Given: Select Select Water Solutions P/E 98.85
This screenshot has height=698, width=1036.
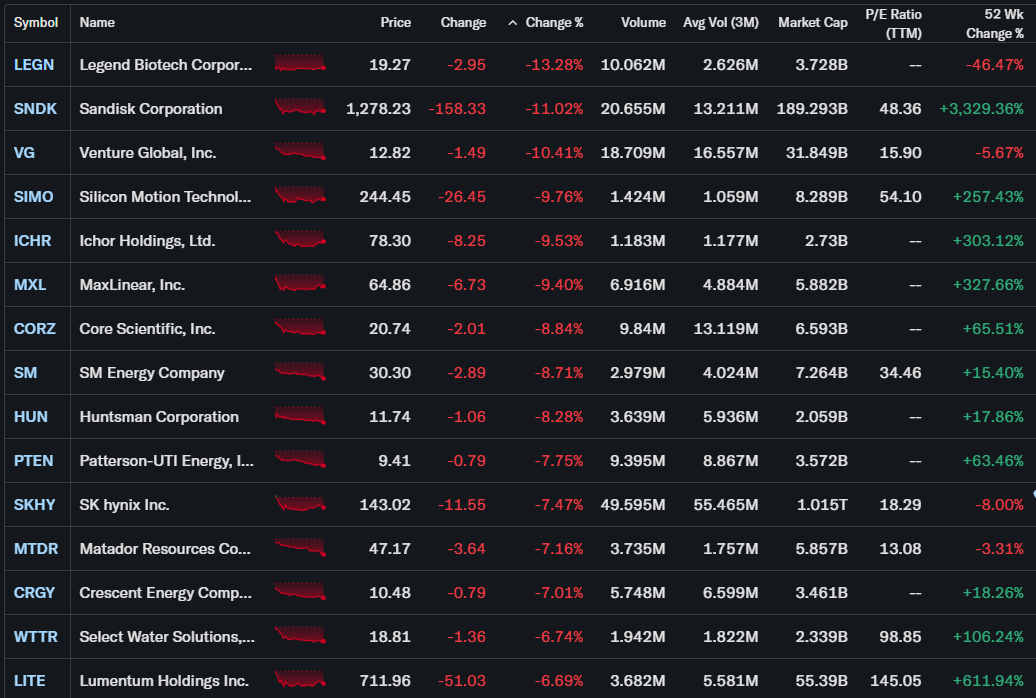Looking at the screenshot, I should point(901,637).
